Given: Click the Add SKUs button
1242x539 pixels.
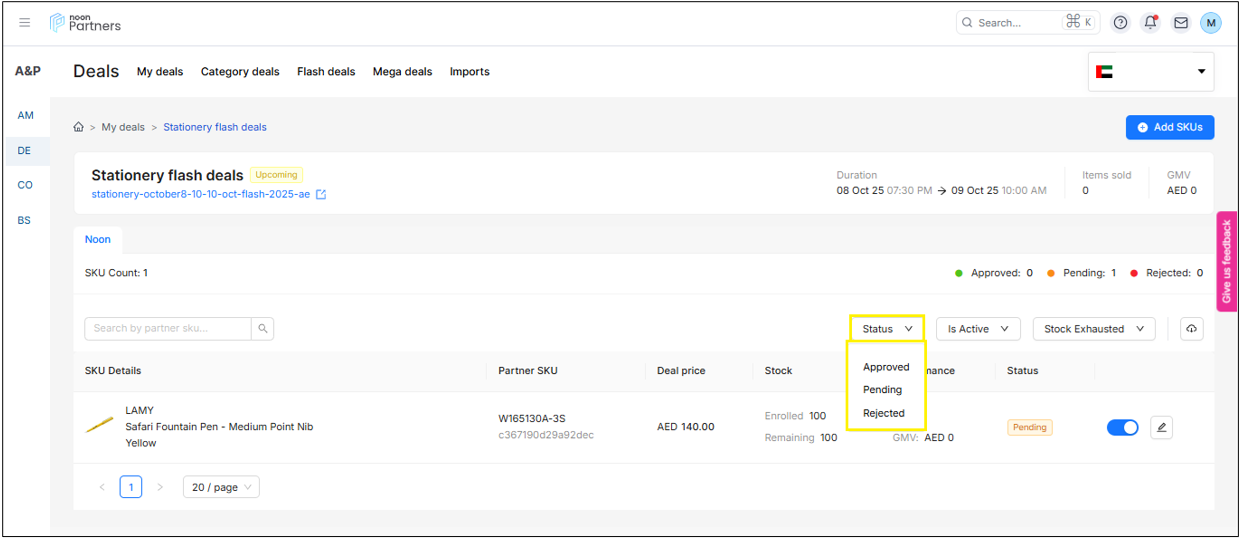Looking at the screenshot, I should click(x=1169, y=127).
